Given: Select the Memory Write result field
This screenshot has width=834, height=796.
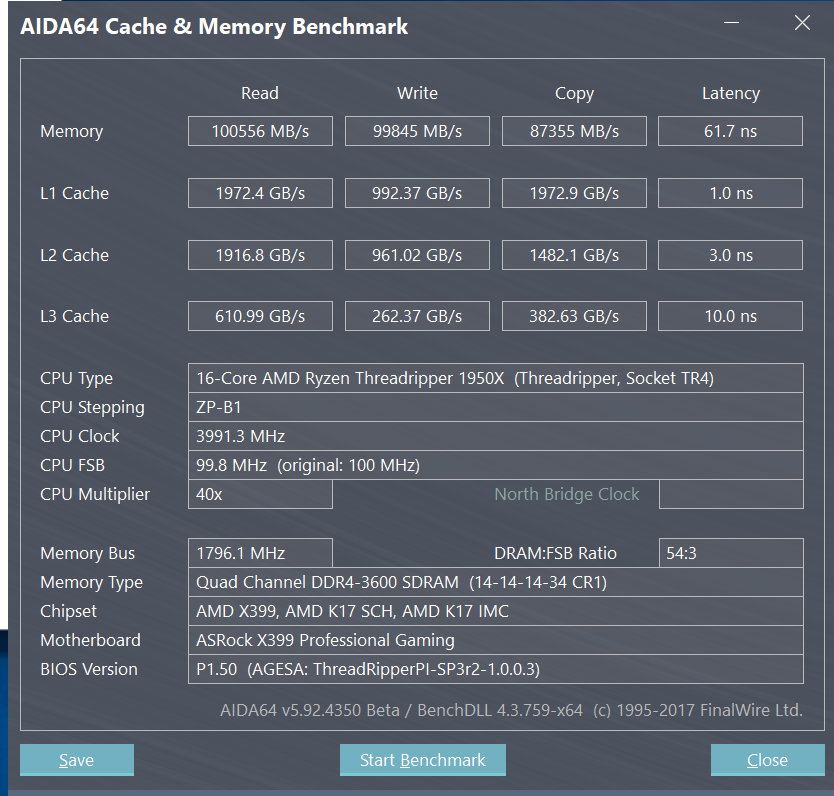Looking at the screenshot, I should click(417, 131).
